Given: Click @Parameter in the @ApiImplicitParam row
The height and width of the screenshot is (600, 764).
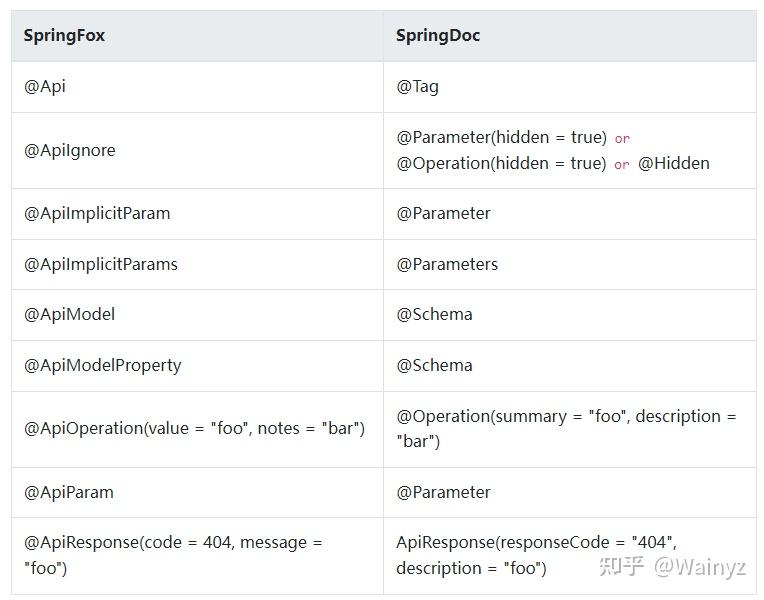Looking at the screenshot, I should click(444, 213).
